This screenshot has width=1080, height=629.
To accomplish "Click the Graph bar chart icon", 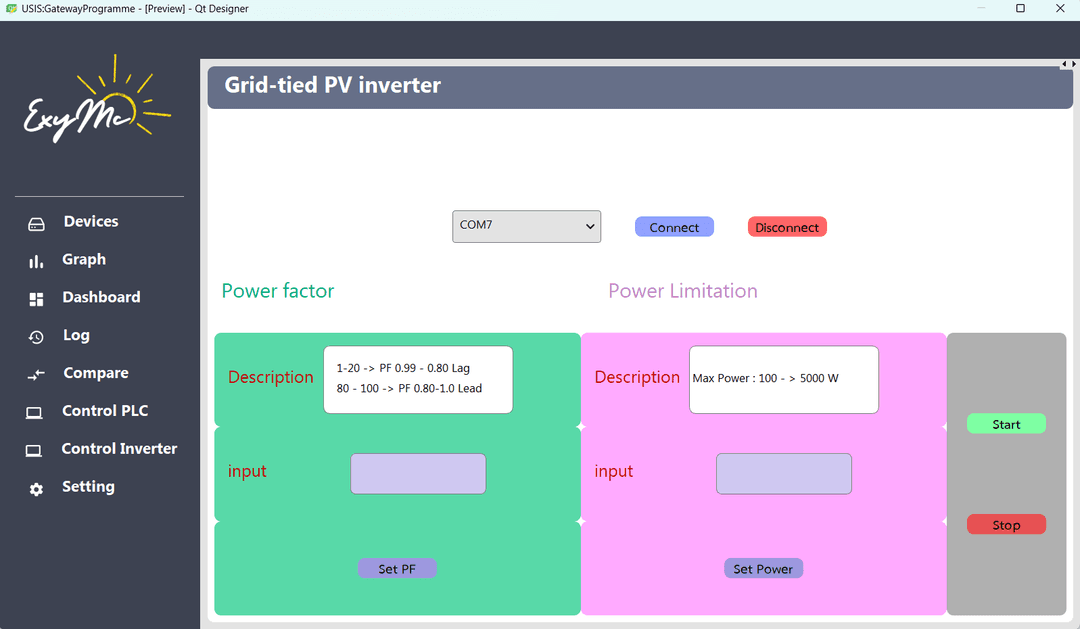I will [36, 262].
